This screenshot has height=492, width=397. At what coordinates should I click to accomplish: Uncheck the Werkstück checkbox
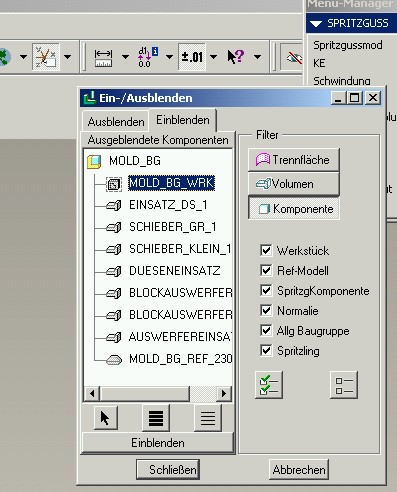[x=266, y=250]
